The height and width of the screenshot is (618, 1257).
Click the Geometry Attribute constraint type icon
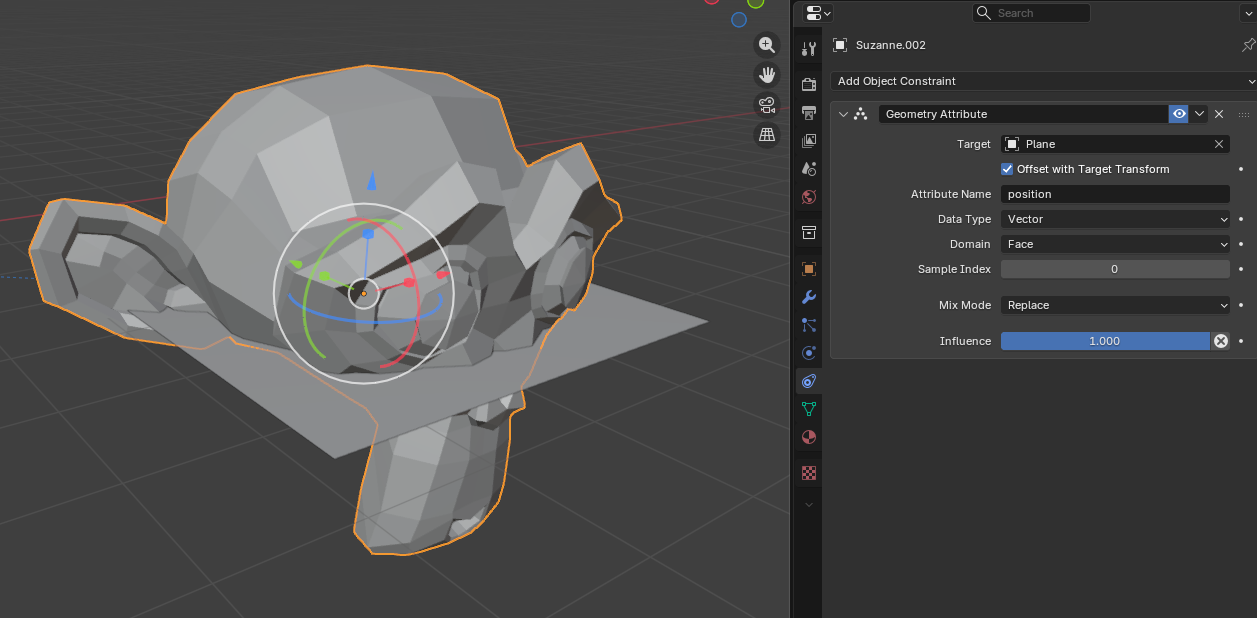pyautogui.click(x=860, y=114)
